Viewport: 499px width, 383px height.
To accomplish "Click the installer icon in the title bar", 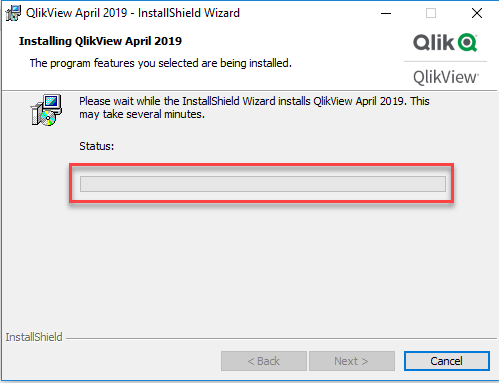I will (13, 13).
